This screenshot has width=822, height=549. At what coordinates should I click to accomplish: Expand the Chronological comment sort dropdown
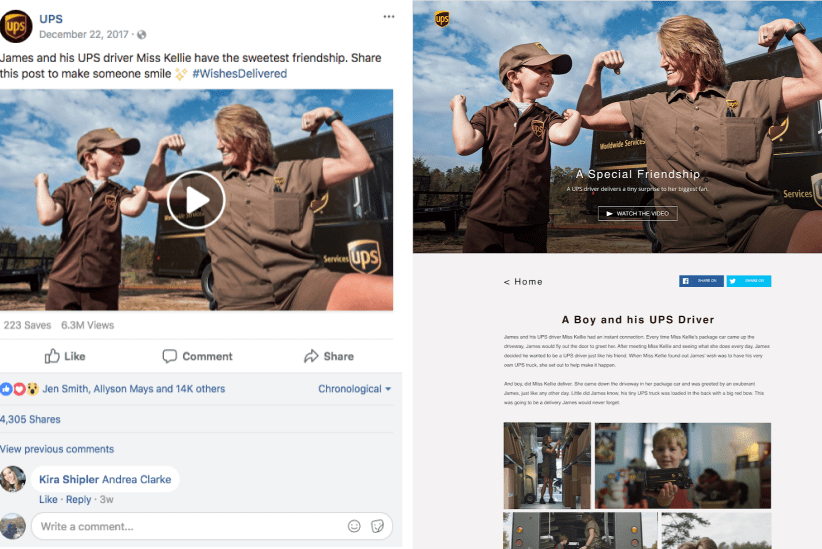(x=354, y=389)
